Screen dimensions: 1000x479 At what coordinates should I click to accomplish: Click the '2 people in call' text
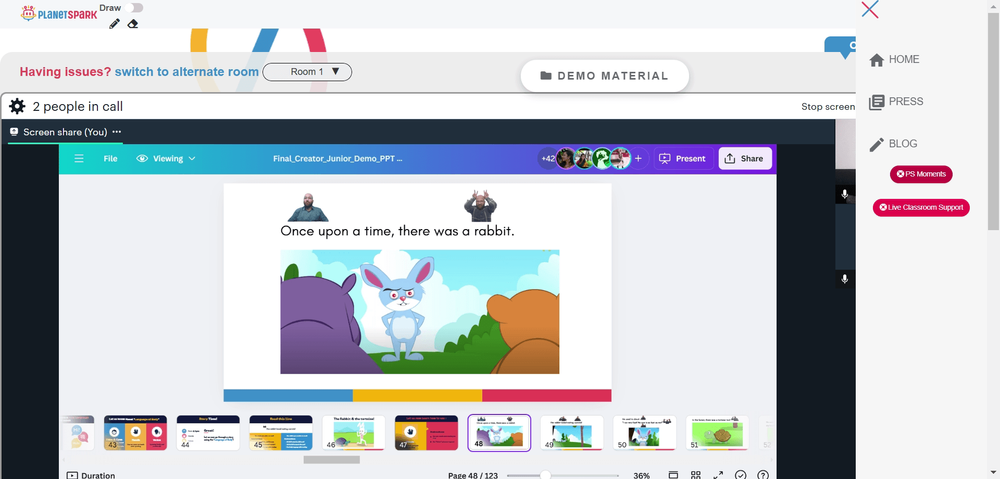coord(78,107)
